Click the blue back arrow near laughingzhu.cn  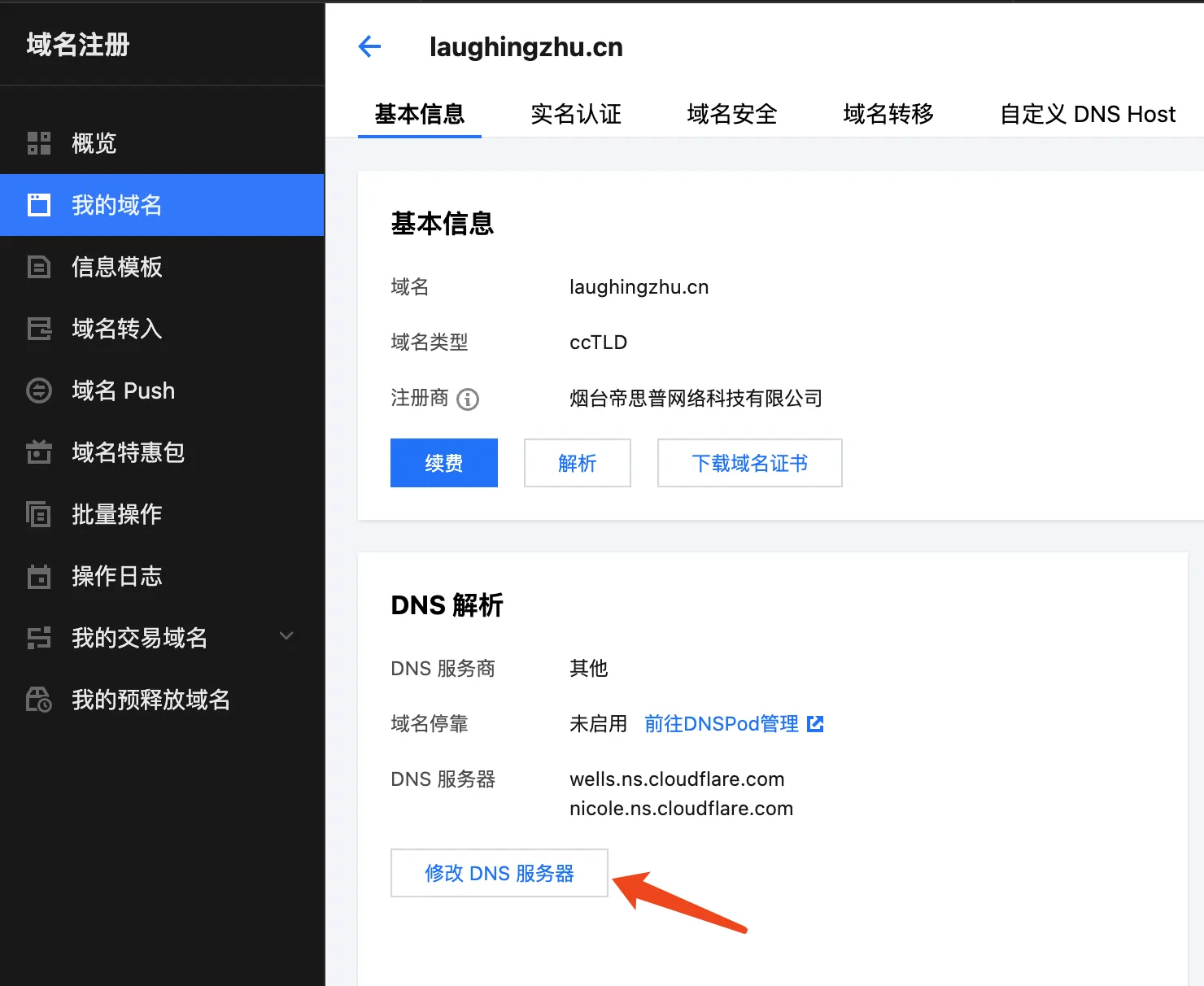[369, 46]
